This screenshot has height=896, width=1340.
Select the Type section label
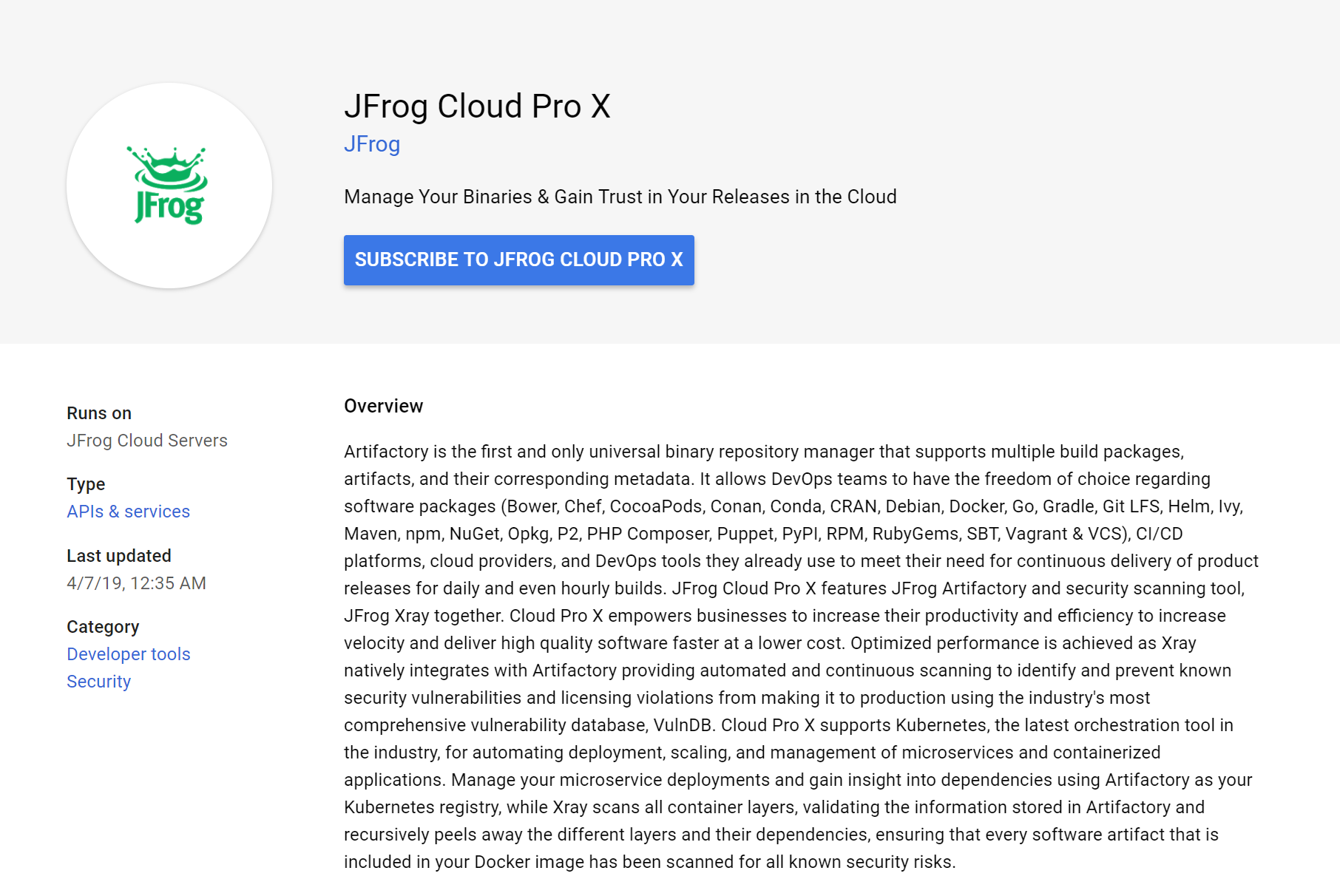tap(86, 483)
